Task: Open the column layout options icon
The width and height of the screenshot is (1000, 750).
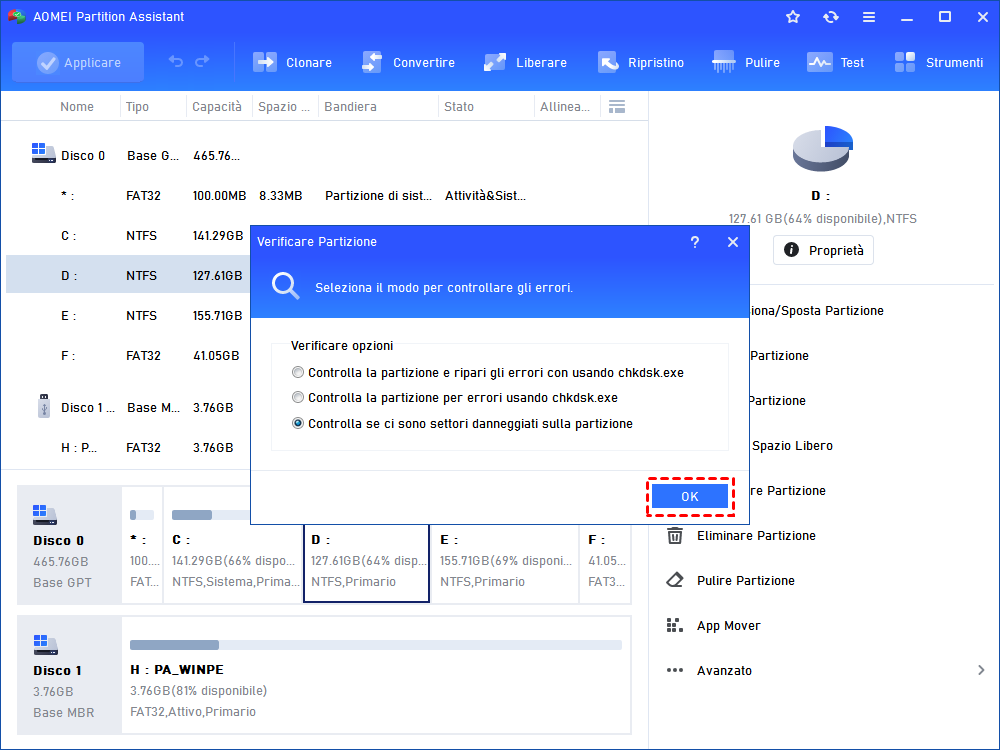Action: [617, 107]
